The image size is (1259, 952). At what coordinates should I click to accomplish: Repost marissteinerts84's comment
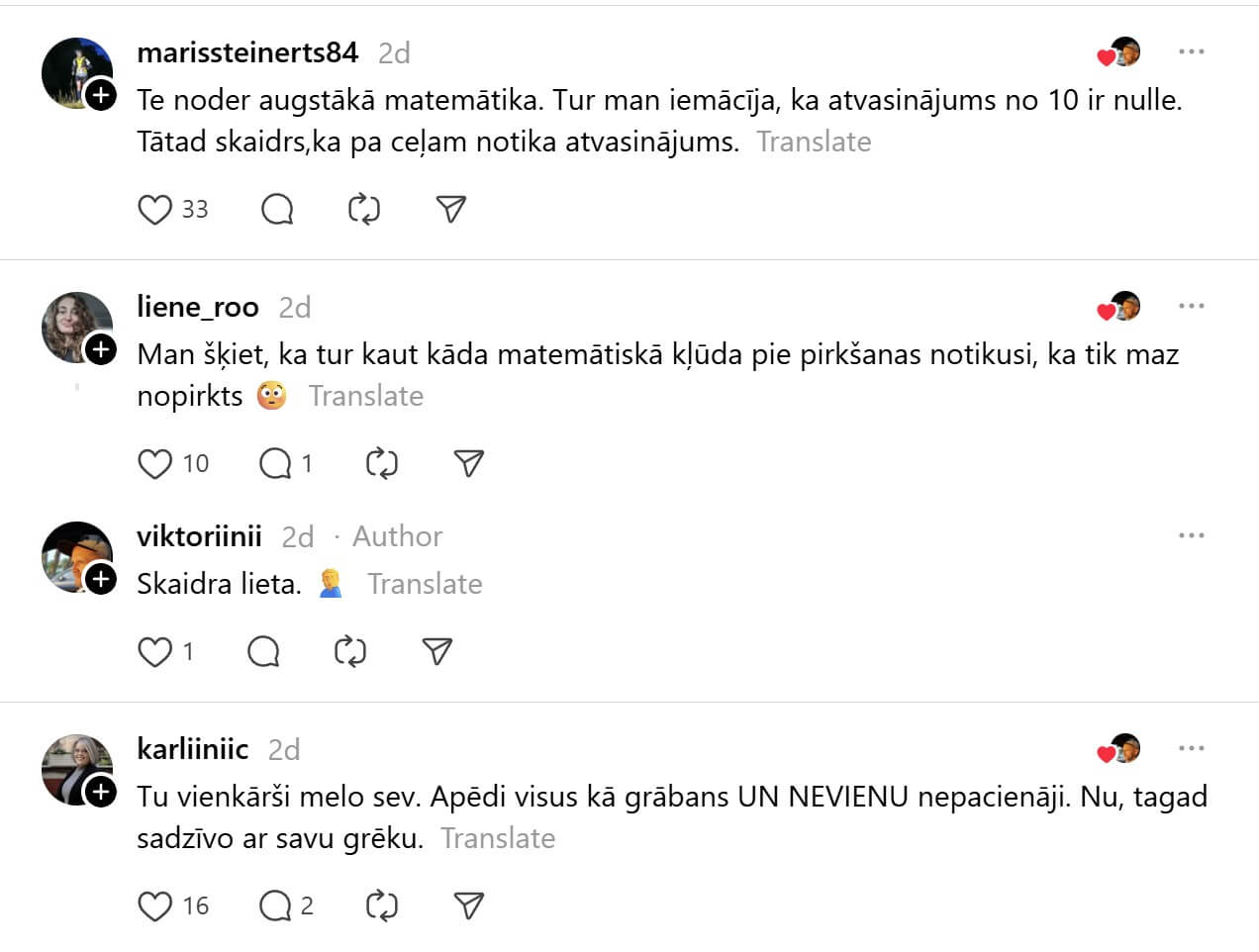pos(364,210)
